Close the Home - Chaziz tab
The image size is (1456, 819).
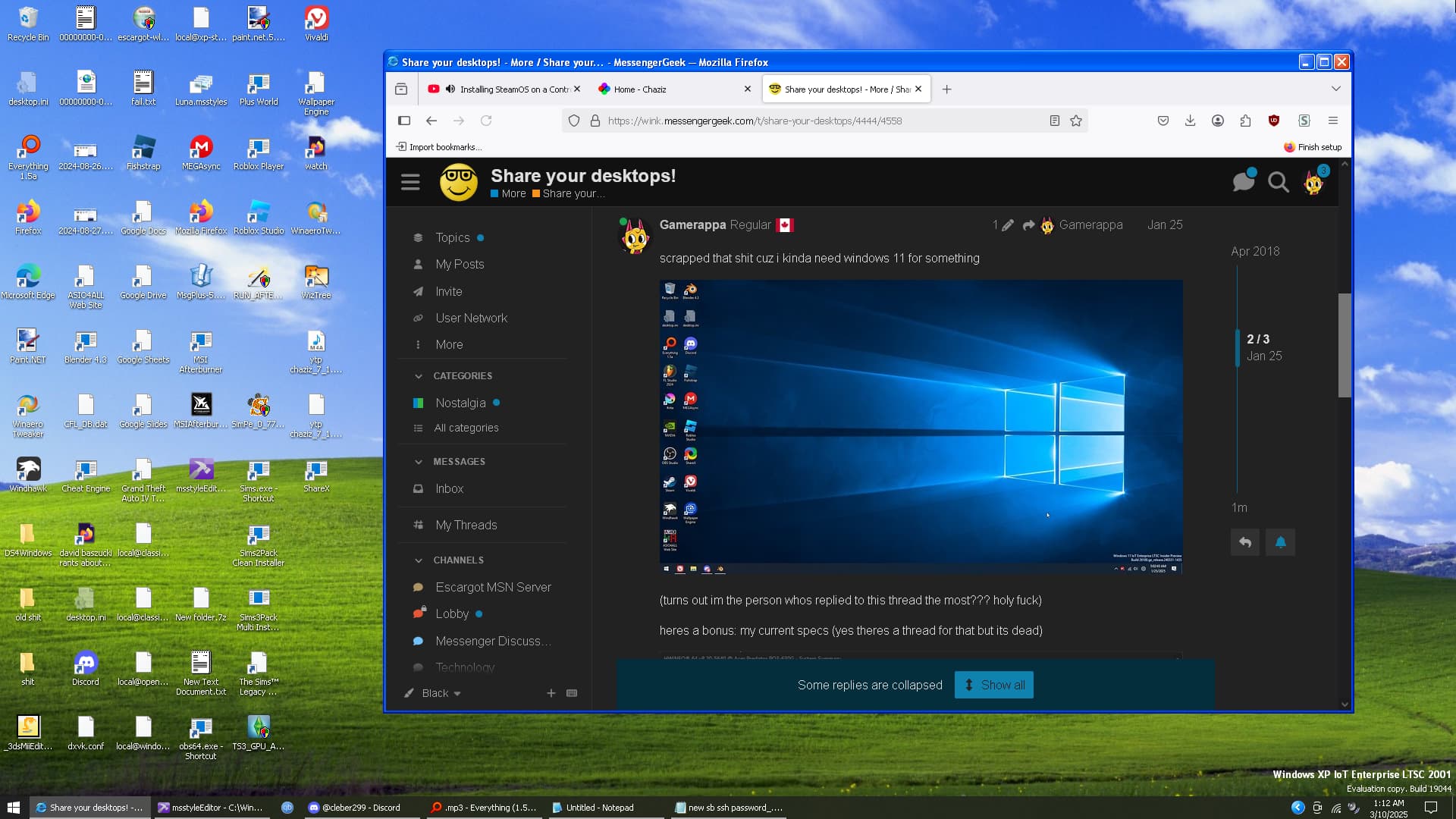748,89
